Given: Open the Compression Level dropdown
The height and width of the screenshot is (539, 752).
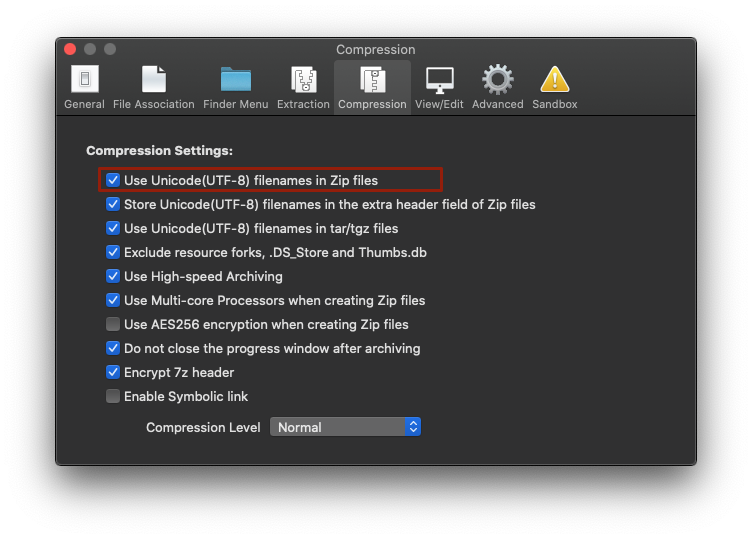Looking at the screenshot, I should [345, 427].
